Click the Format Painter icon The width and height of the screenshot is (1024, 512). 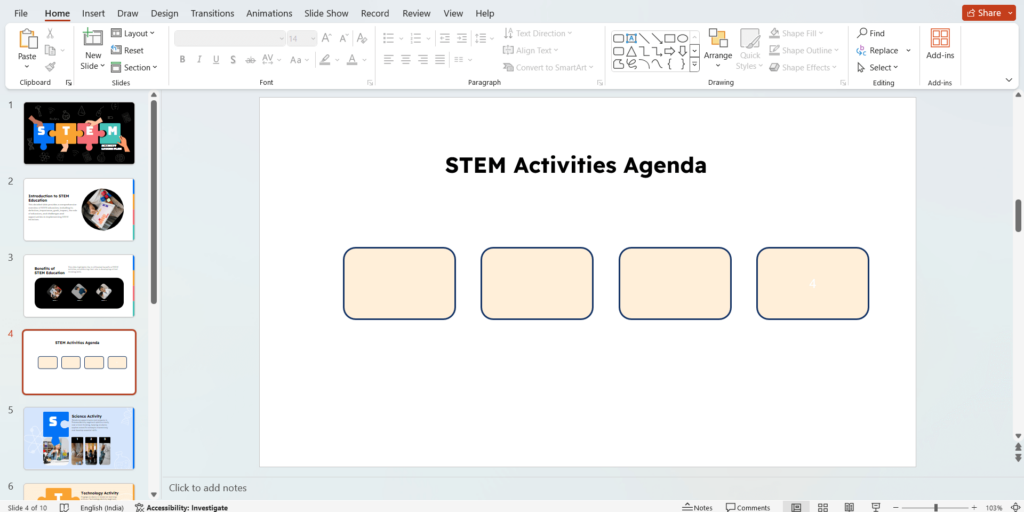50,66
